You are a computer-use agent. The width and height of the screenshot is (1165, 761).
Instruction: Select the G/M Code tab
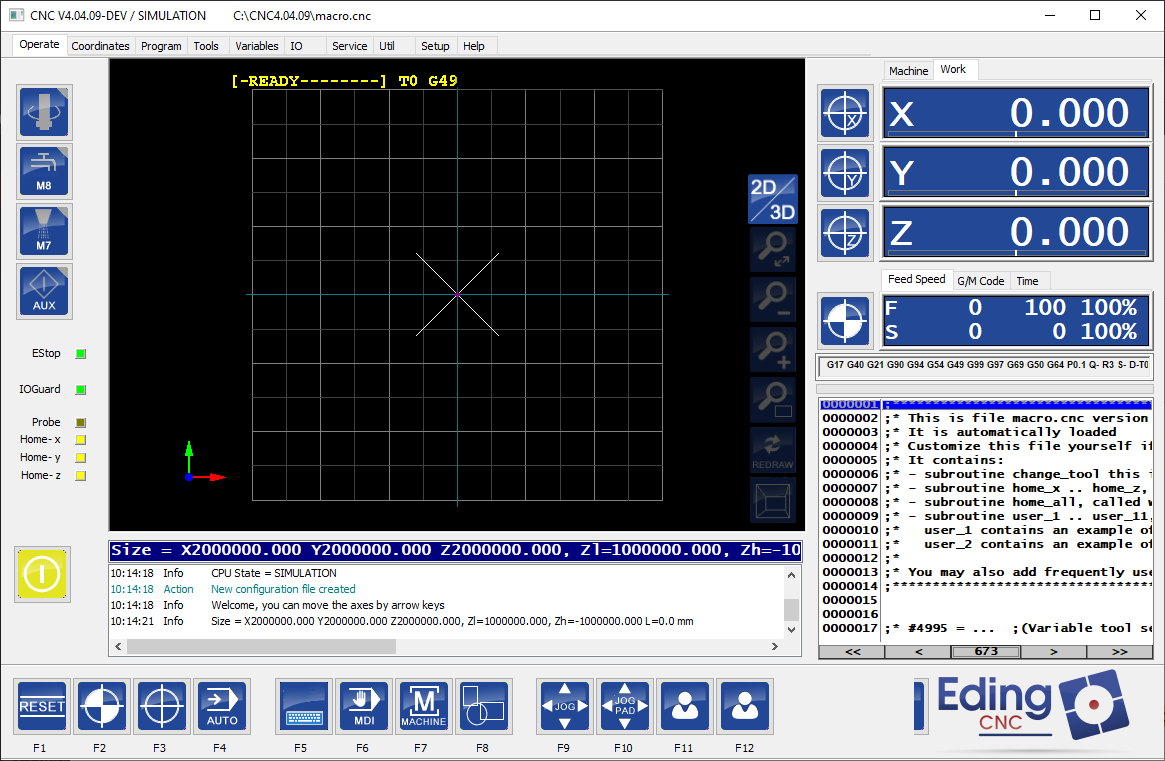tap(980, 281)
